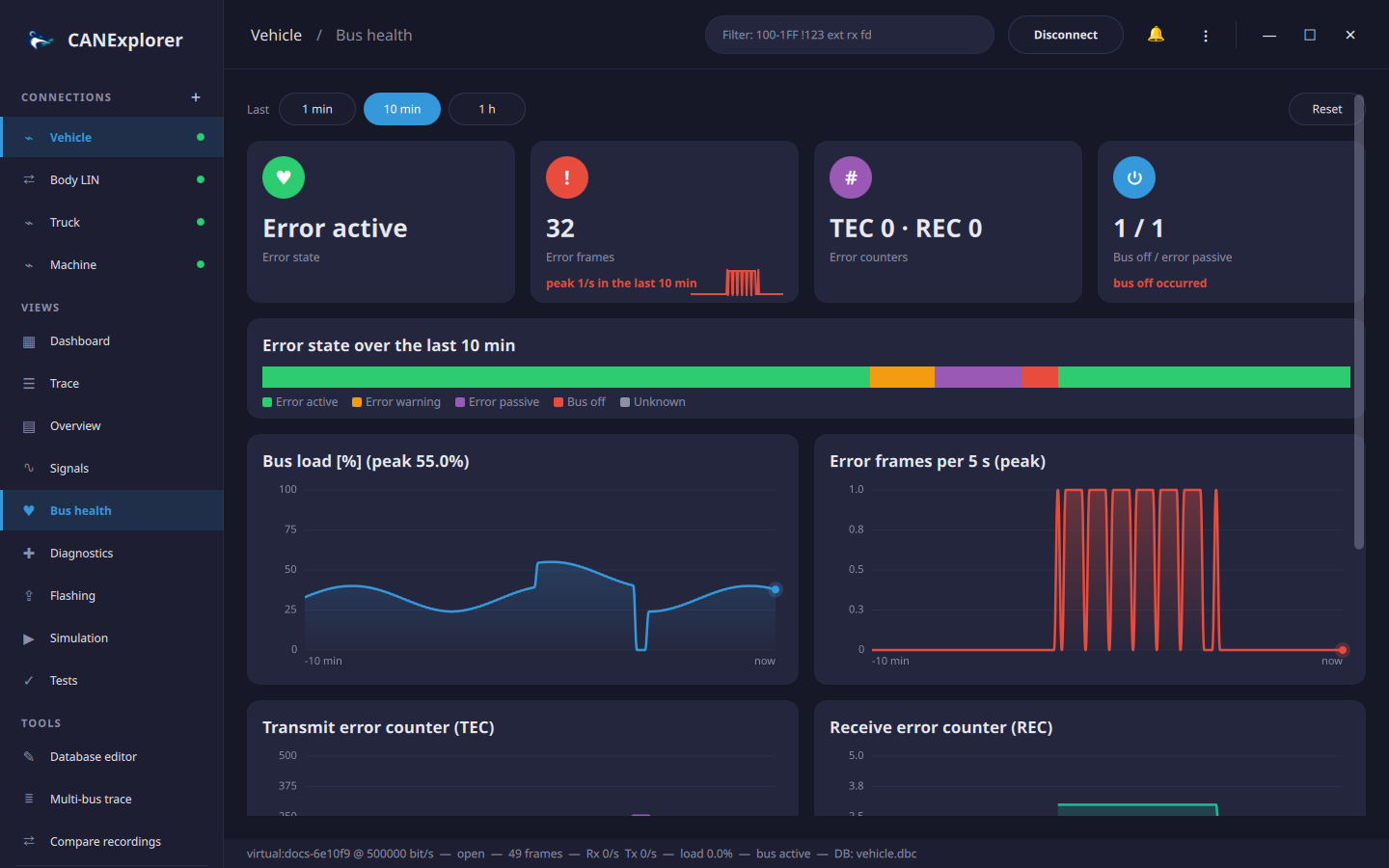Click the CAN filter input field
Screen dimensions: 1389x868
[850, 35]
